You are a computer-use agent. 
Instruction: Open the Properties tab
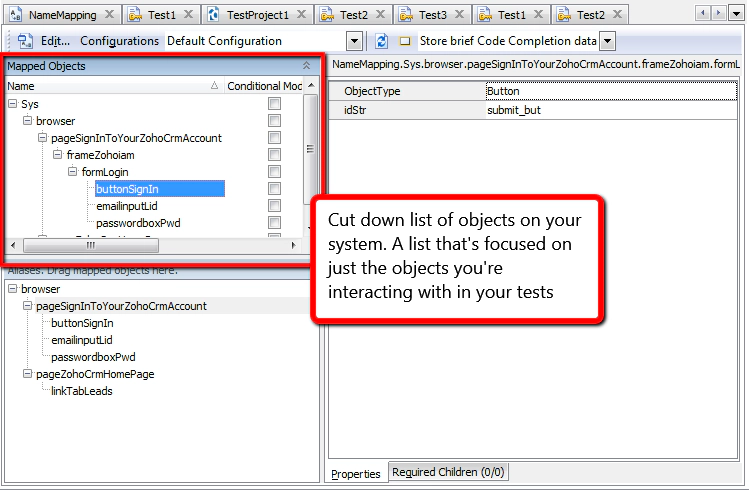coord(356,474)
